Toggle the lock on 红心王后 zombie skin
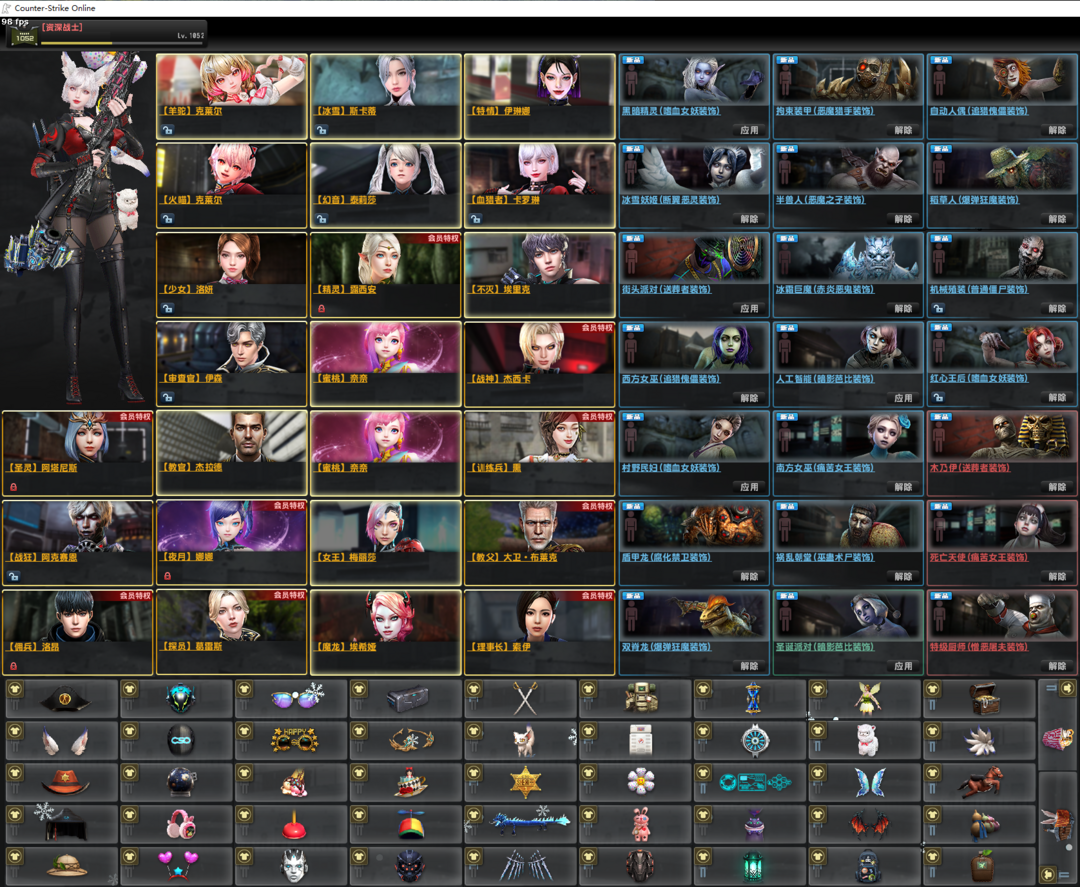The image size is (1080, 887). coord(939,397)
